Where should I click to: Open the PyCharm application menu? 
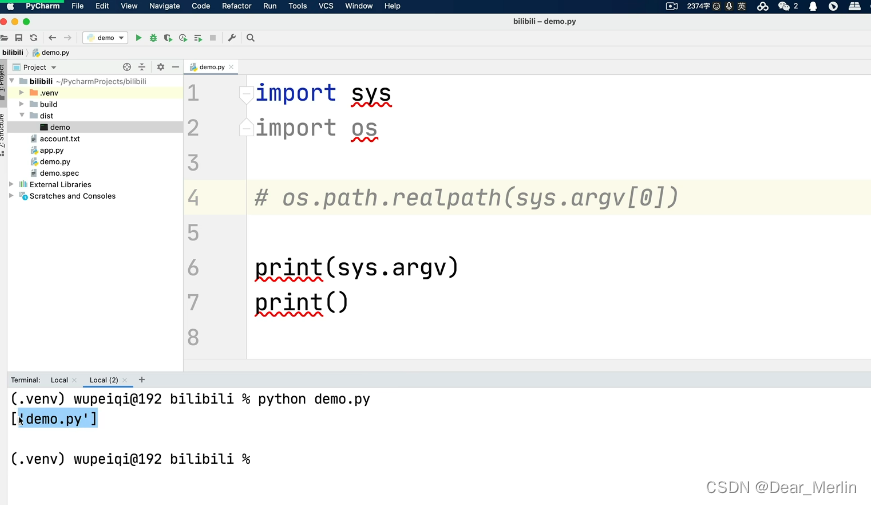(x=42, y=6)
